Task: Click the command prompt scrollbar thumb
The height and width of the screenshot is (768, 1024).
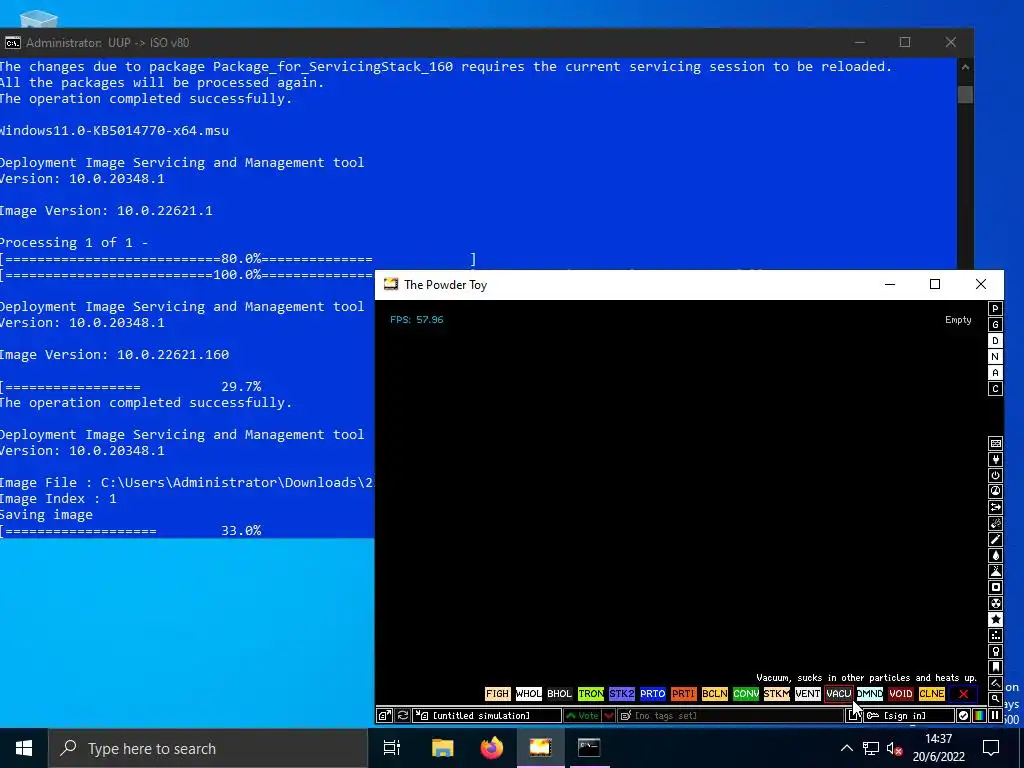Action: pyautogui.click(x=965, y=94)
